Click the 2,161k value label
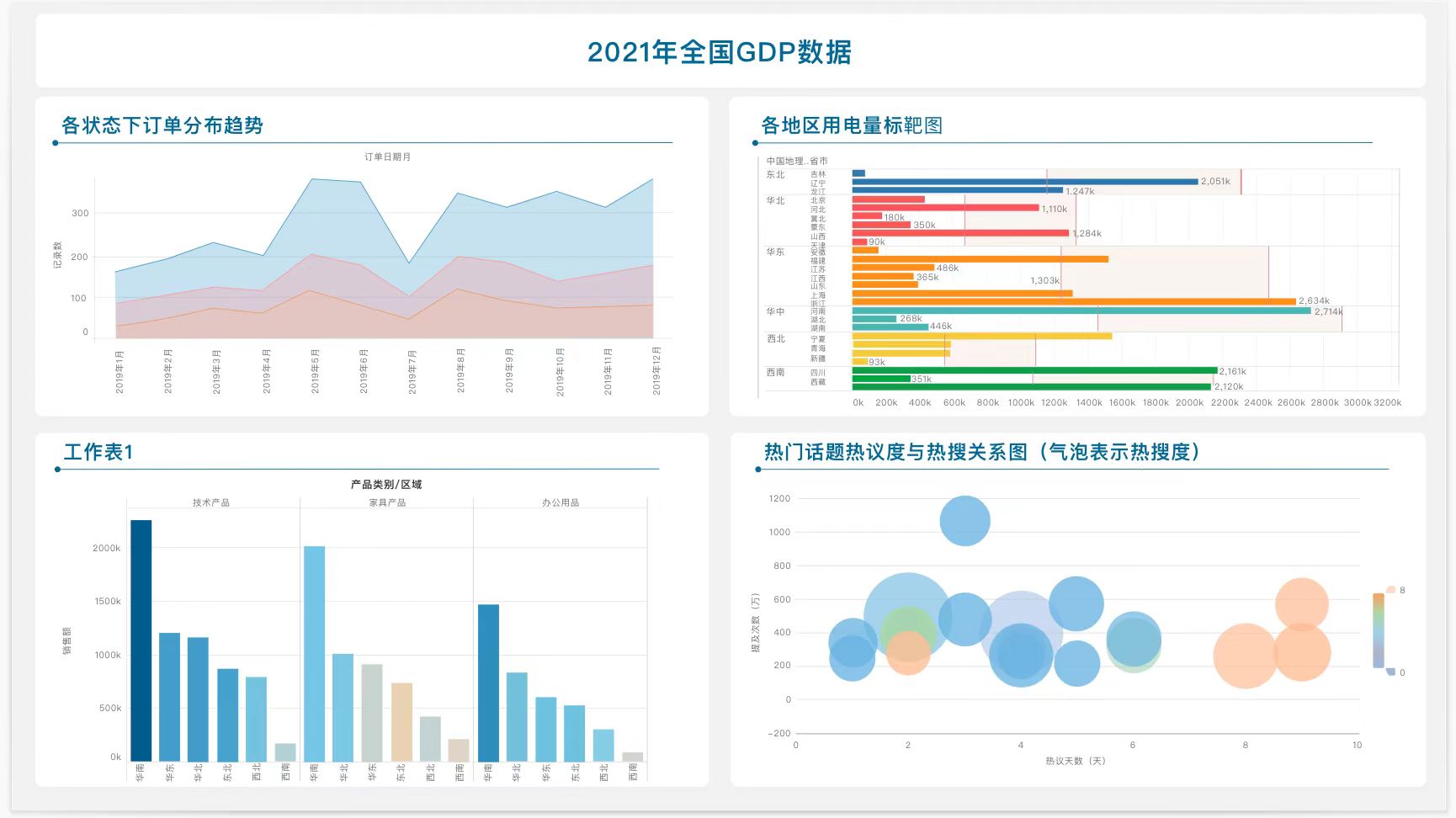The width and height of the screenshot is (1456, 818). coord(1233,371)
